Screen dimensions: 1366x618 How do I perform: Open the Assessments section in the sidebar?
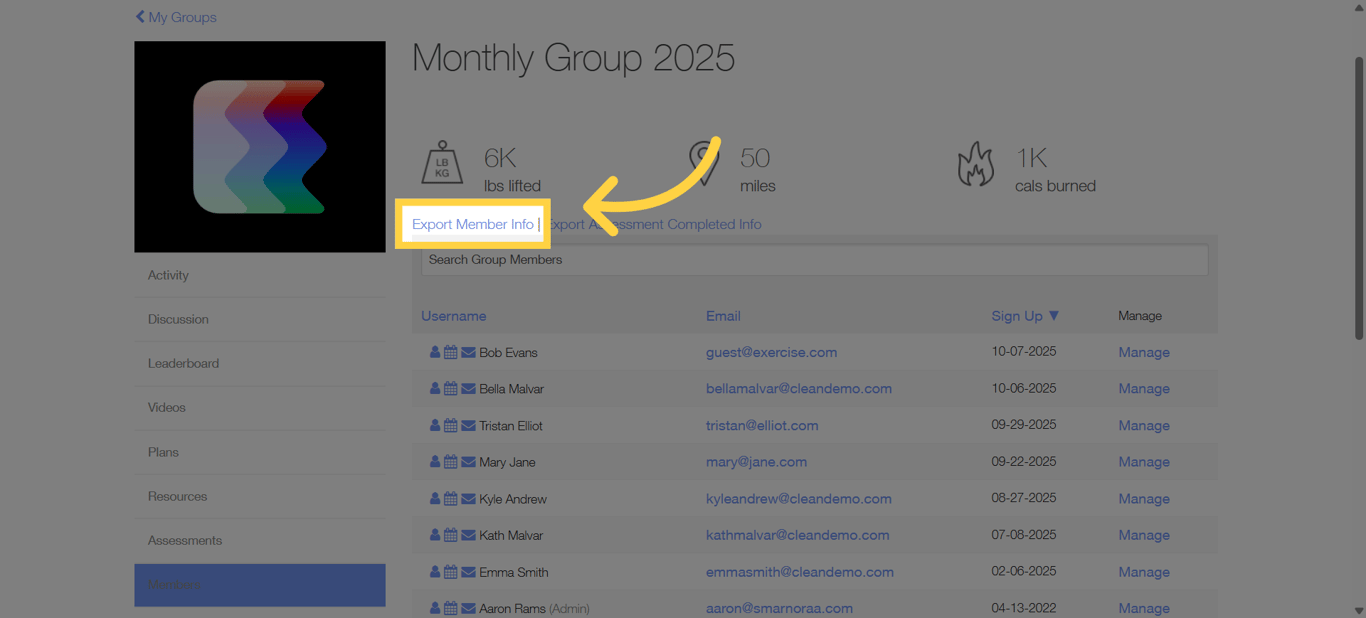[x=186, y=540]
